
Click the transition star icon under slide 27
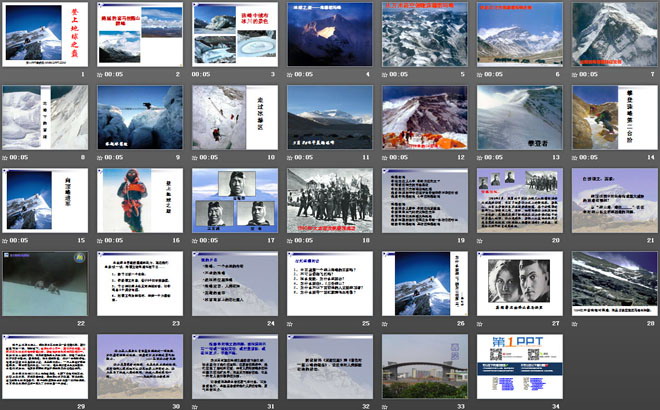(x=479, y=324)
